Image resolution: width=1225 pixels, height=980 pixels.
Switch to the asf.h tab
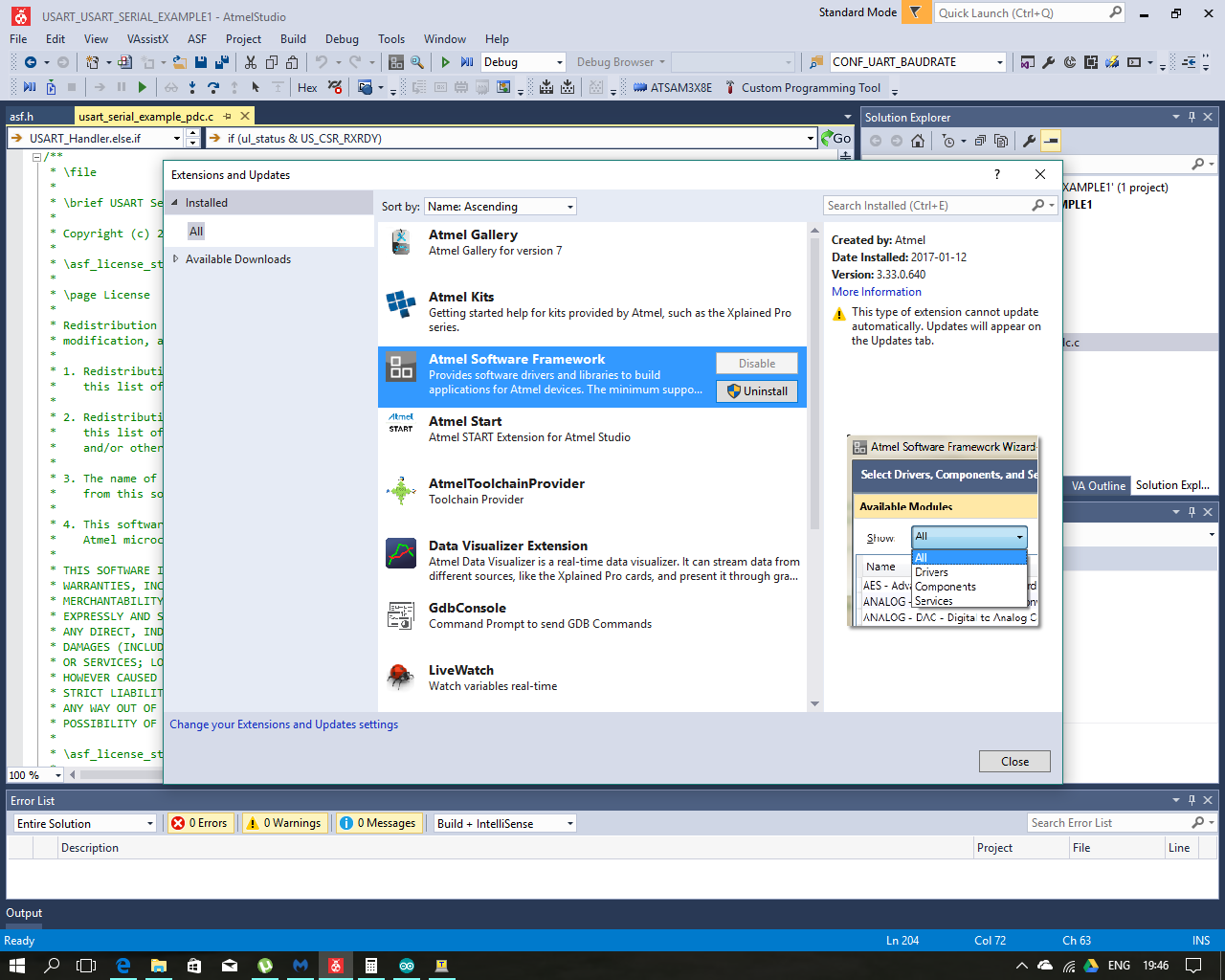(x=19, y=114)
